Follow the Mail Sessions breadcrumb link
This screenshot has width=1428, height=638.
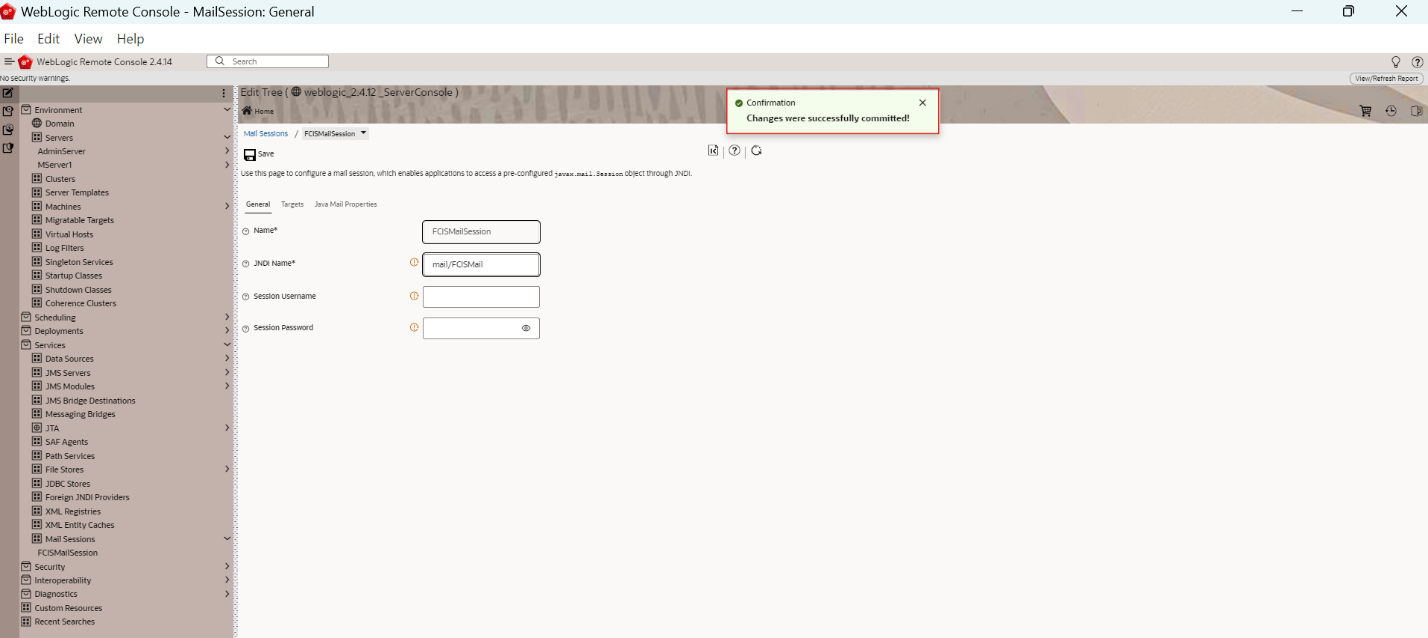click(266, 133)
